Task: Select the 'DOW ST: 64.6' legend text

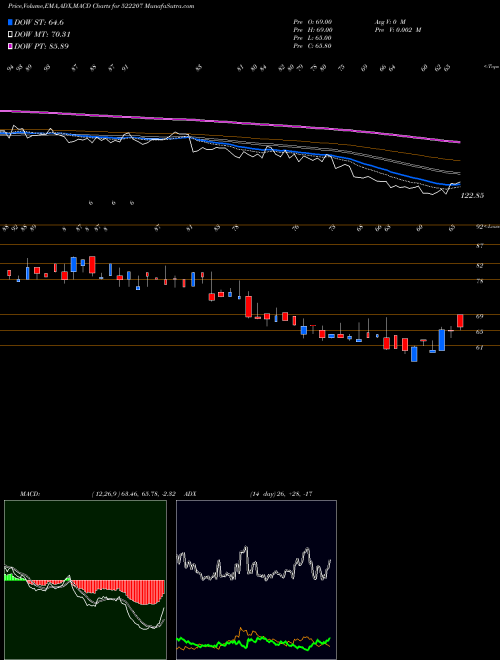Action: click(39, 22)
